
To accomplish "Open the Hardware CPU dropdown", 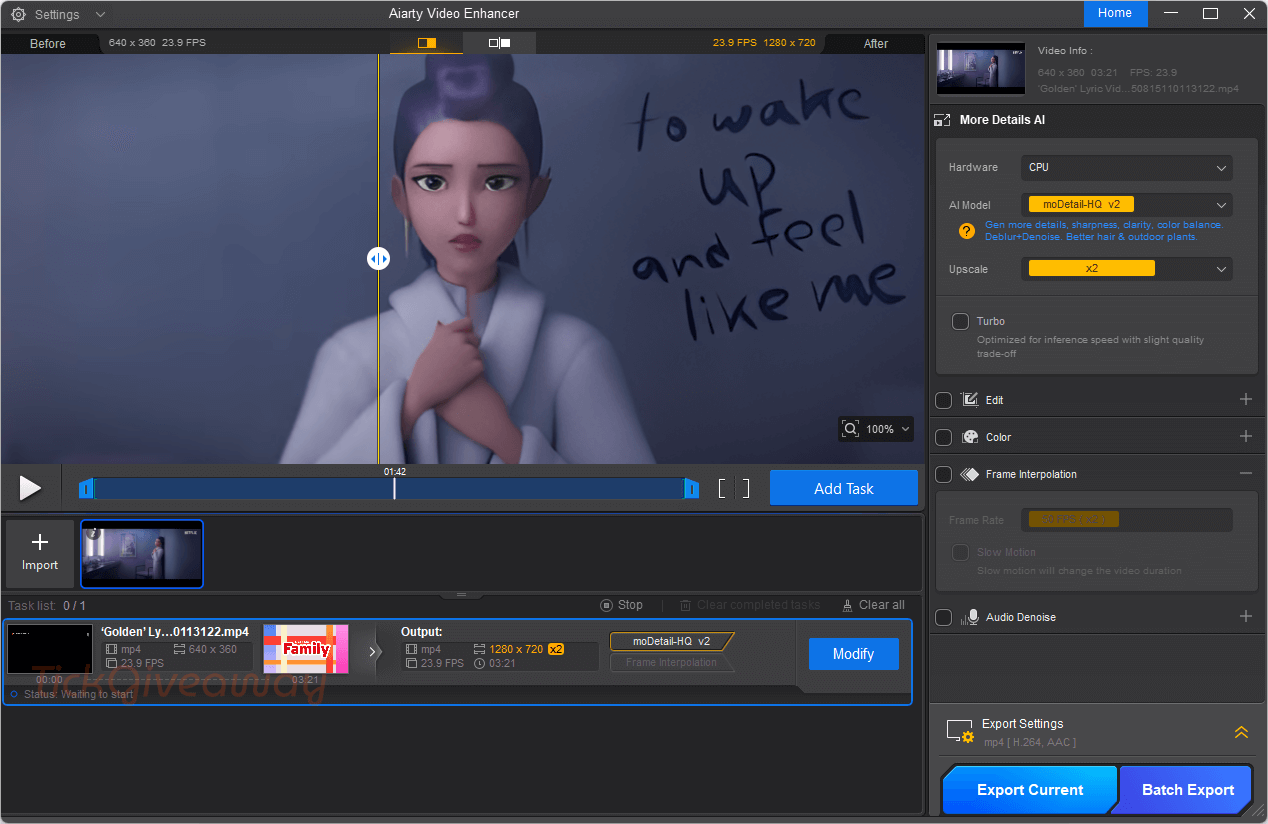I will pos(1126,168).
